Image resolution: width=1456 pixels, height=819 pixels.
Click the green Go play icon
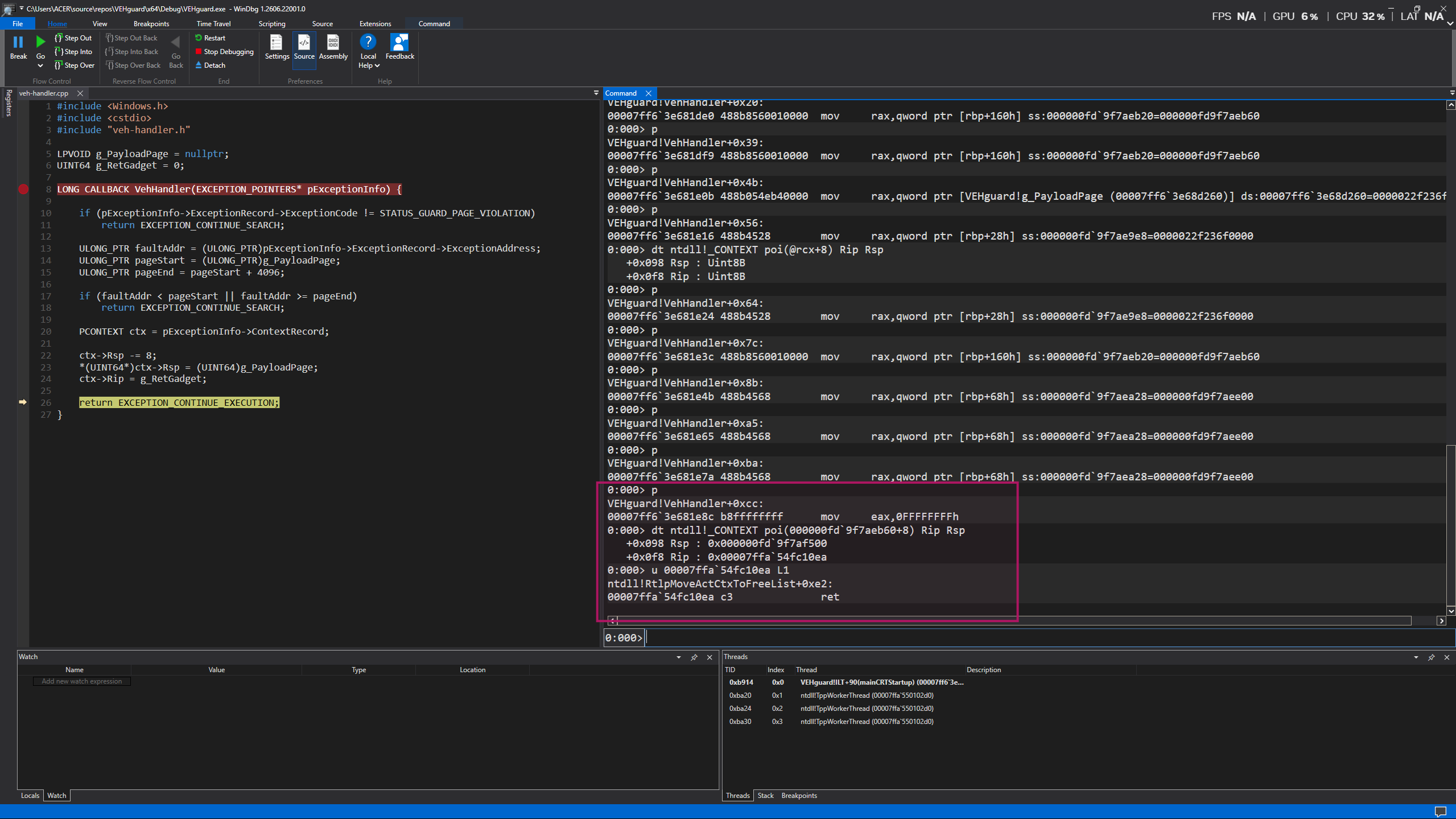click(40, 42)
